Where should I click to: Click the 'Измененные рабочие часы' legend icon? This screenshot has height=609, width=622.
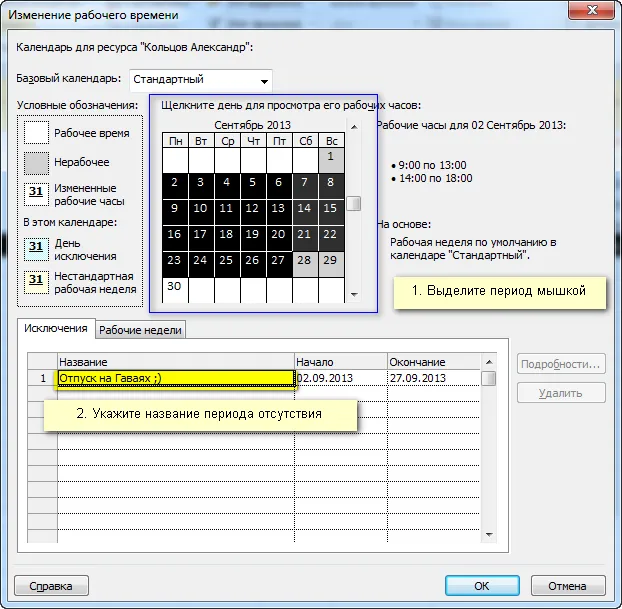(x=36, y=194)
